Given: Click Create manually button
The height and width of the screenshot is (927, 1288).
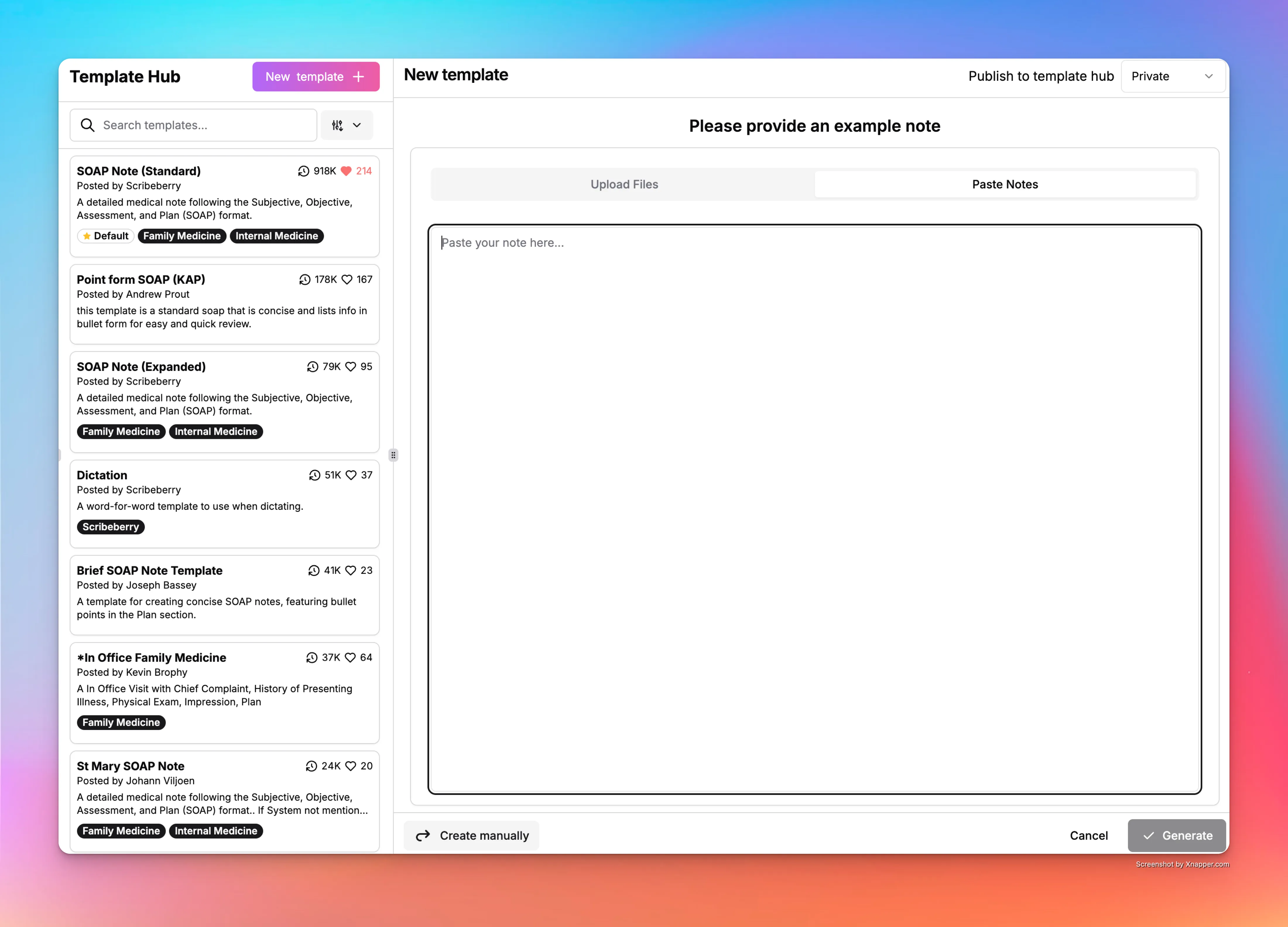Looking at the screenshot, I should pos(471,836).
